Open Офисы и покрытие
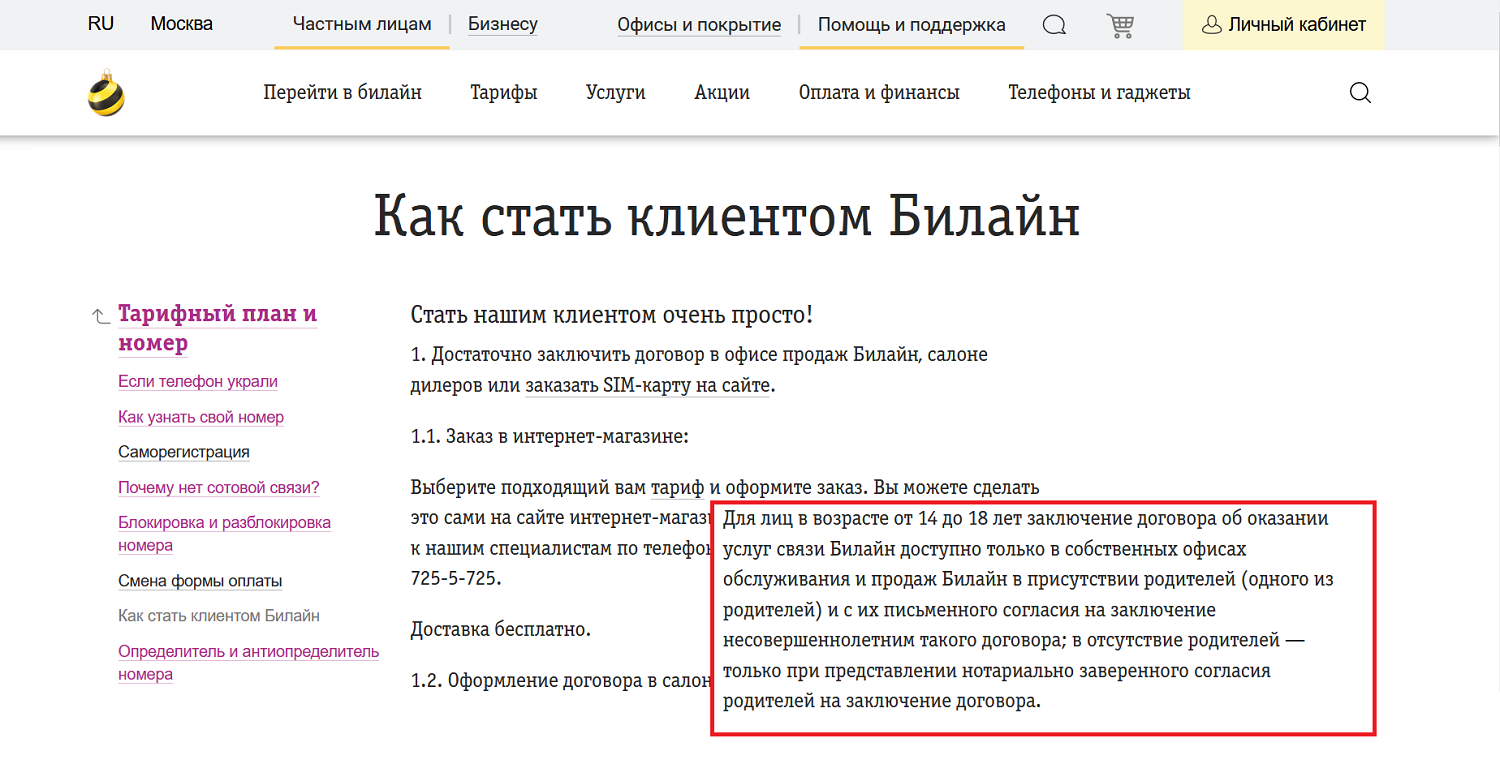This screenshot has width=1500, height=768. tap(699, 25)
